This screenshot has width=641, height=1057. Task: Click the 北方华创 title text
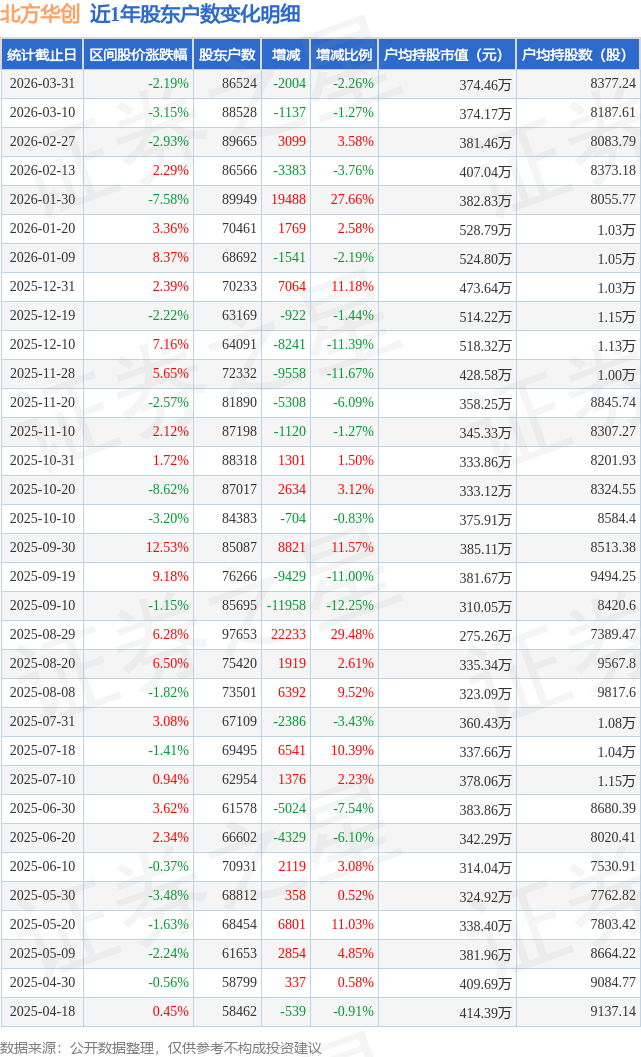click(x=41, y=15)
